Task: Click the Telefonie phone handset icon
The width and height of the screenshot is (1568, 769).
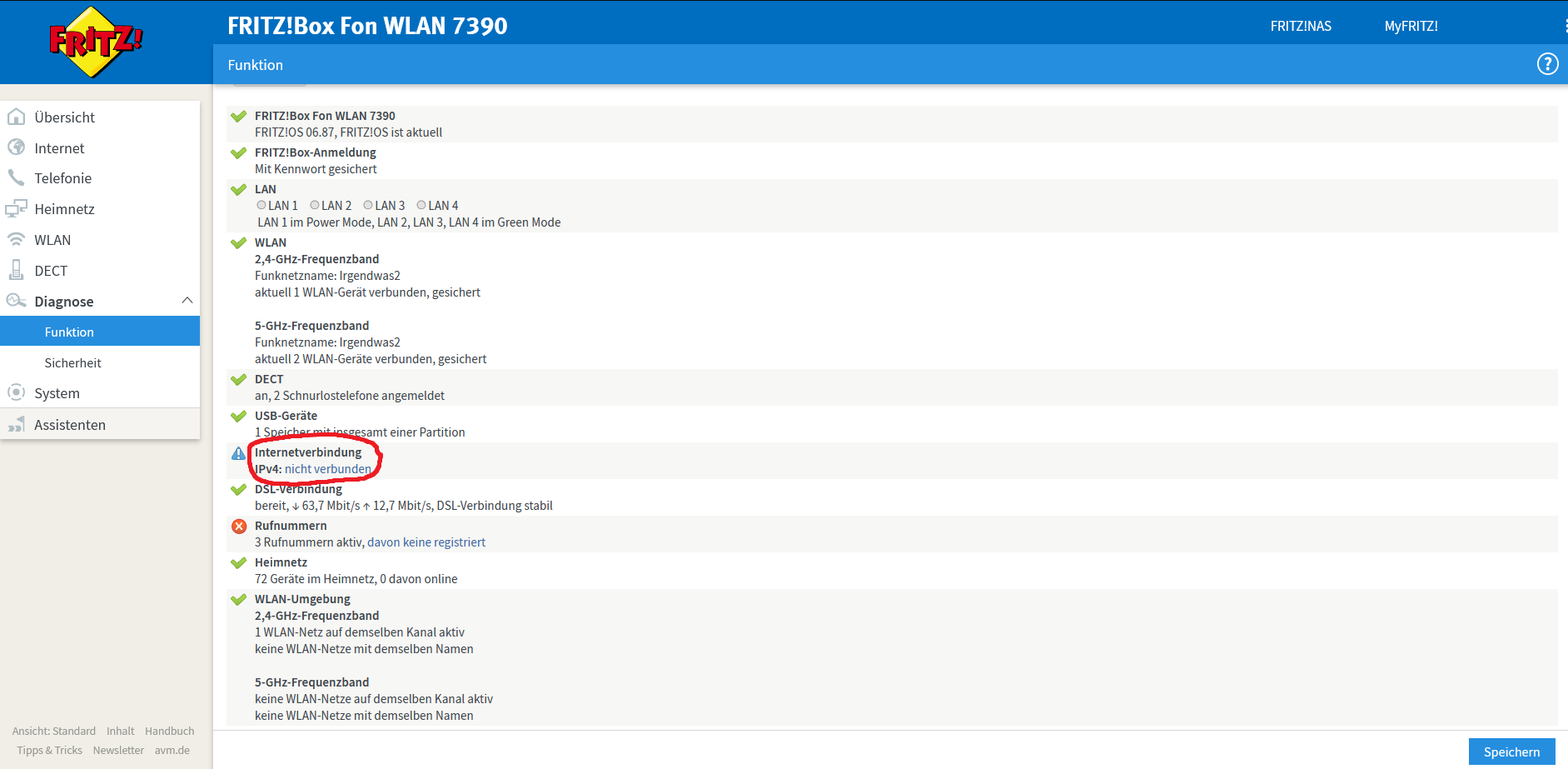Action: pos(16,177)
